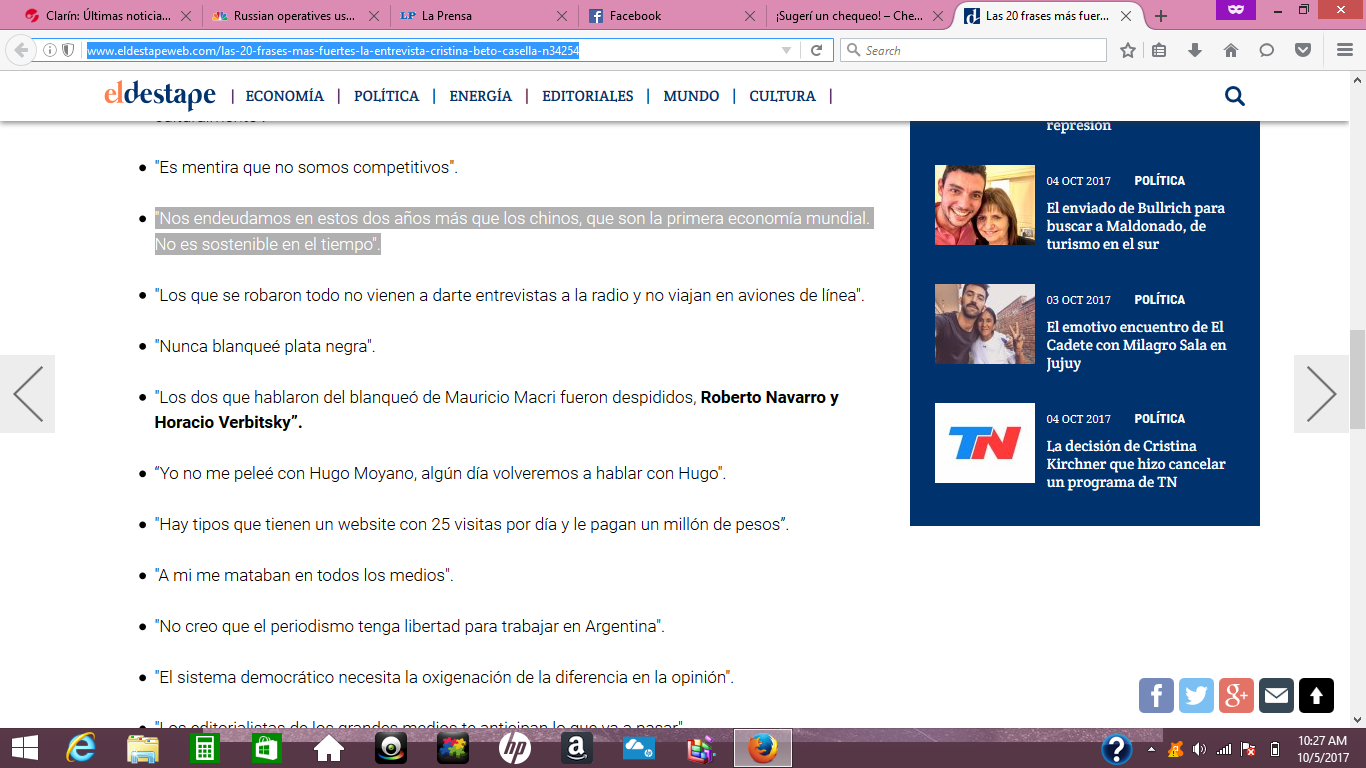Click the quote about Hugo Moyano
This screenshot has height=768, width=1366.
(x=440, y=473)
